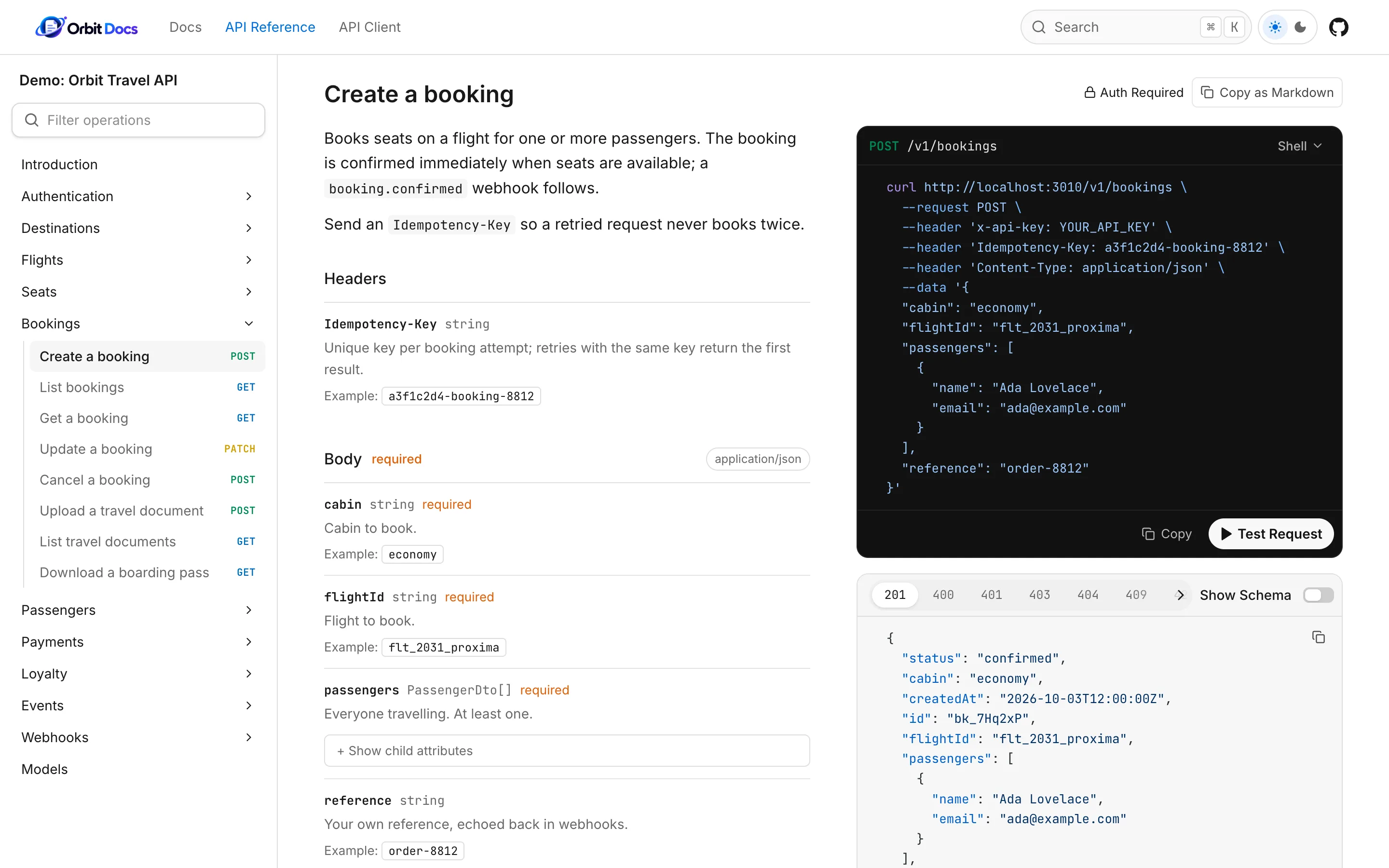Screen dimensions: 1389x868
Task: Expand the Flights sidebar section
Action: pyautogui.click(x=138, y=260)
